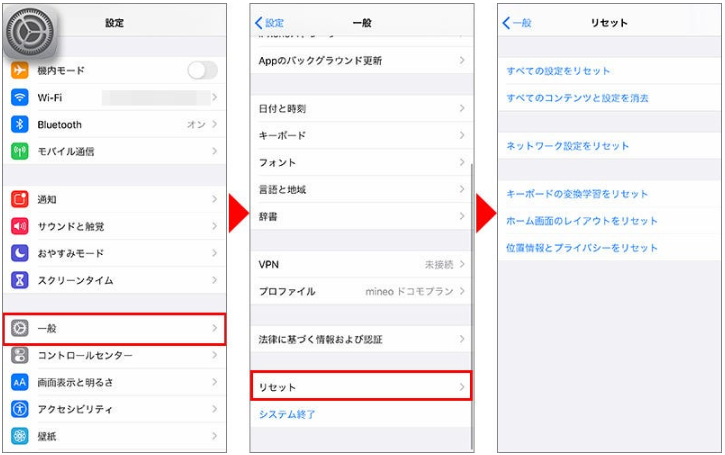Viewport: 725px width, 455px height.
Task: Toggle the 機内モード switch
Action: 203,70
